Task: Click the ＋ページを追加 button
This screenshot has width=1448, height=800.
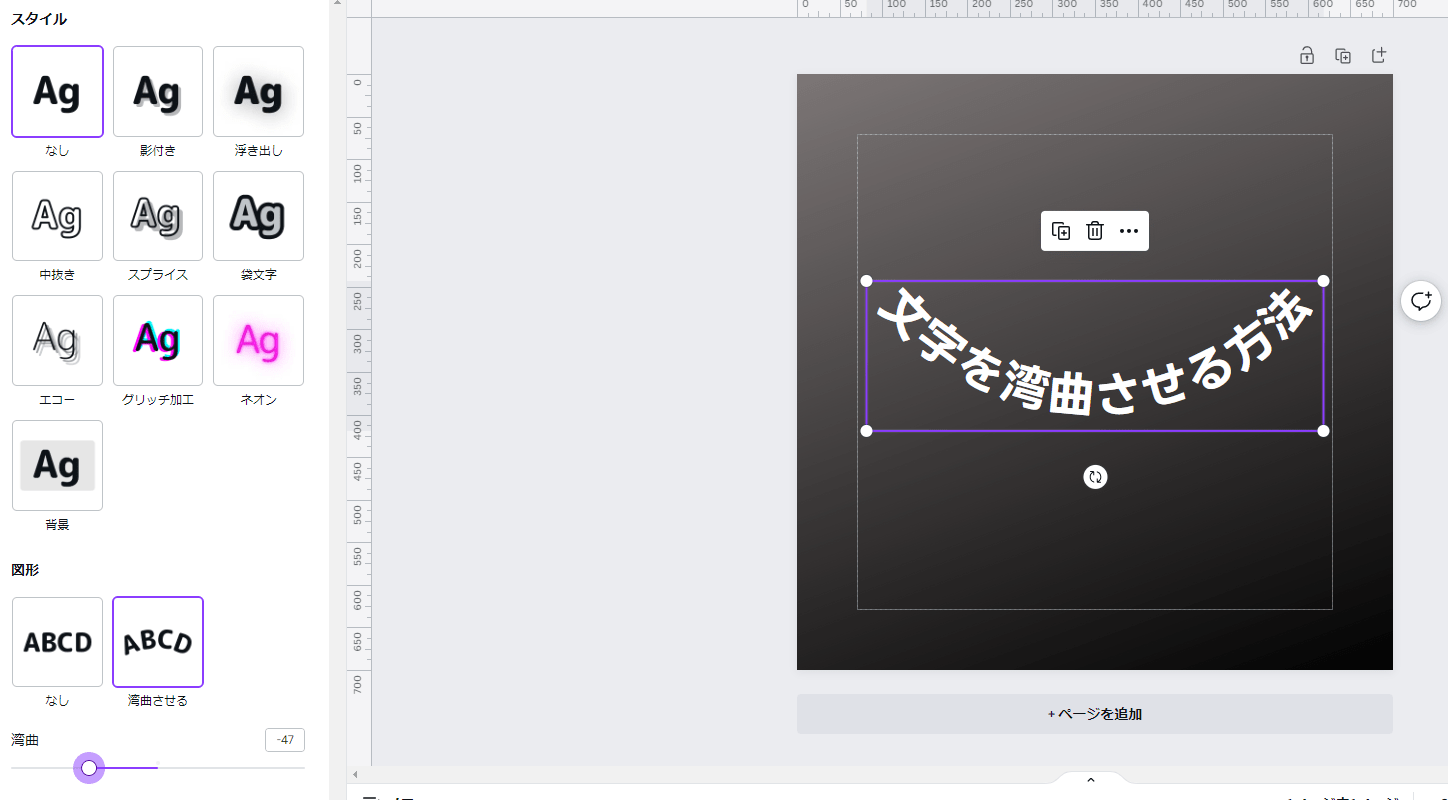Action: point(1095,714)
